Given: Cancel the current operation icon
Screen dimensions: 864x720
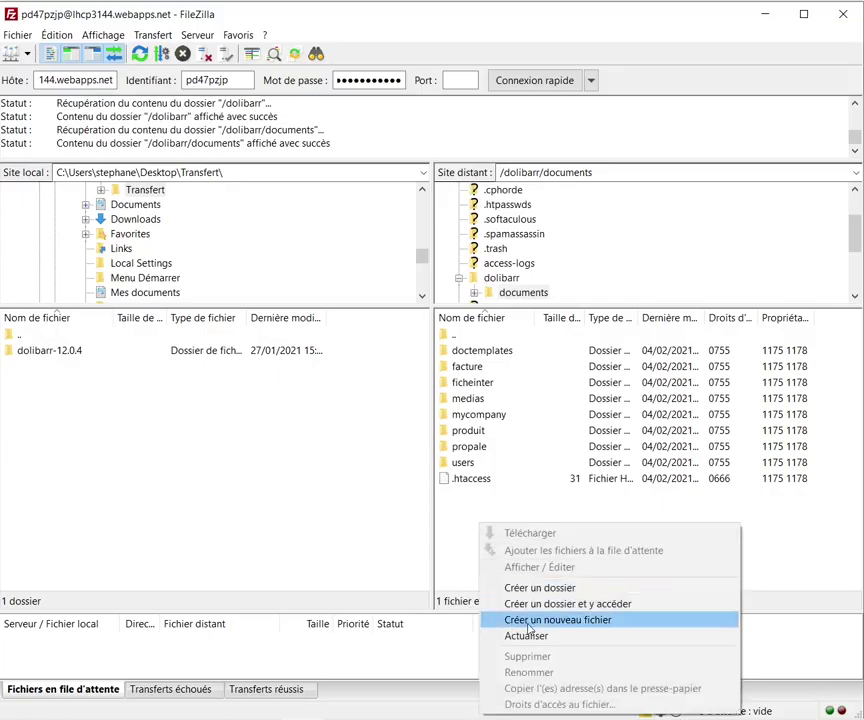Looking at the screenshot, I should [x=183, y=54].
